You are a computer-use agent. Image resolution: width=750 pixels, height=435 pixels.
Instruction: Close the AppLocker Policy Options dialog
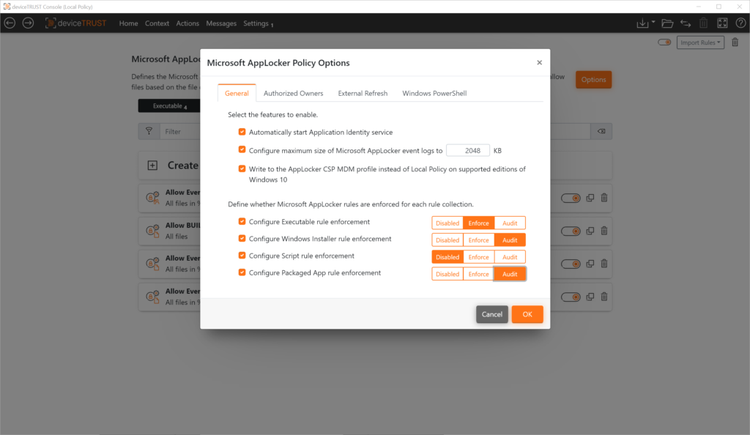540,63
